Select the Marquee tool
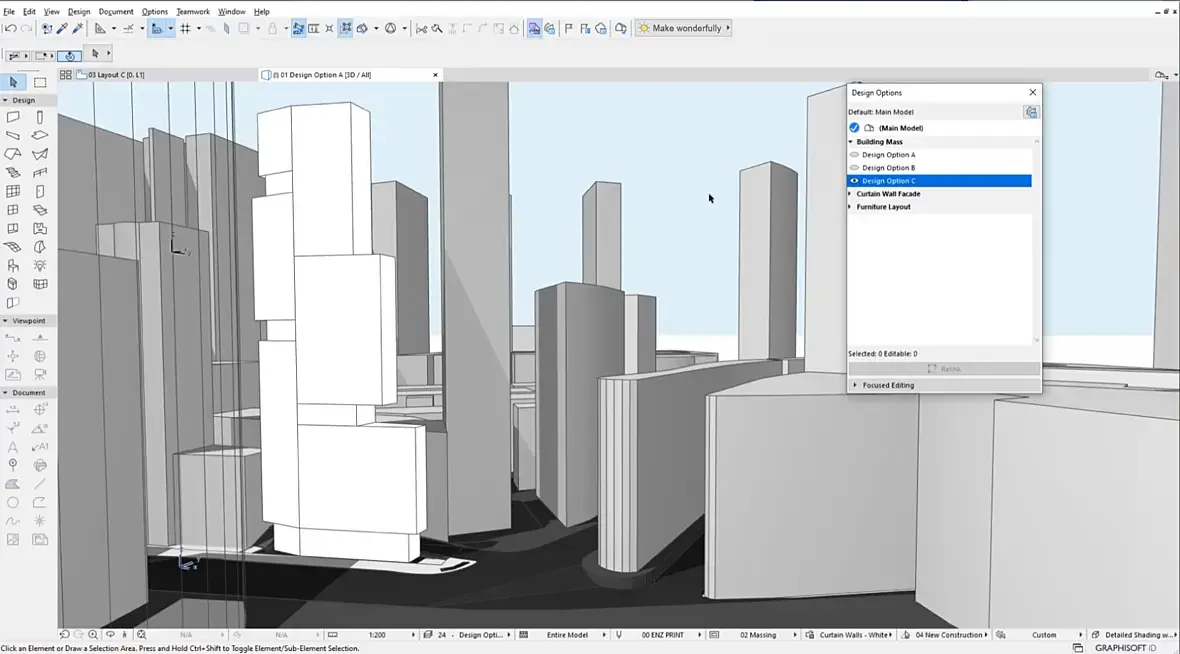1180x654 pixels. (x=40, y=83)
